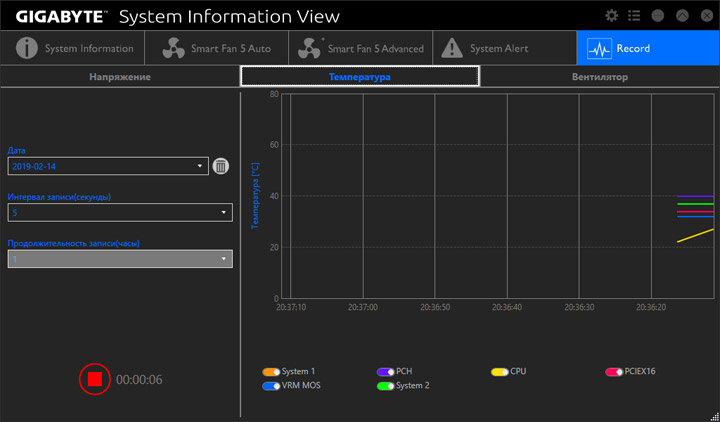
Task: Toggle System 1 temperature series
Action: pos(271,372)
